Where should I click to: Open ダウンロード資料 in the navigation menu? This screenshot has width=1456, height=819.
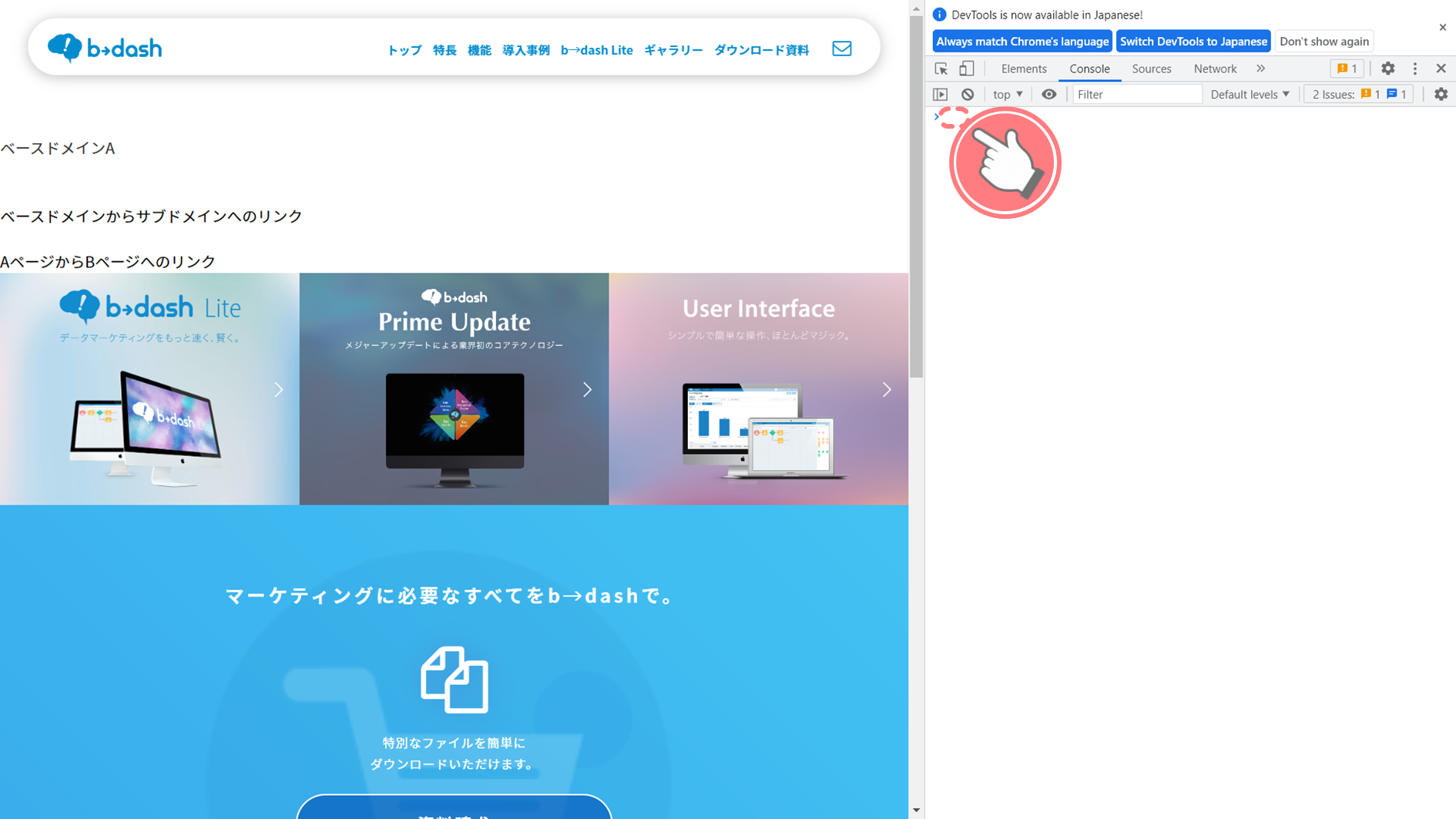pyautogui.click(x=761, y=50)
